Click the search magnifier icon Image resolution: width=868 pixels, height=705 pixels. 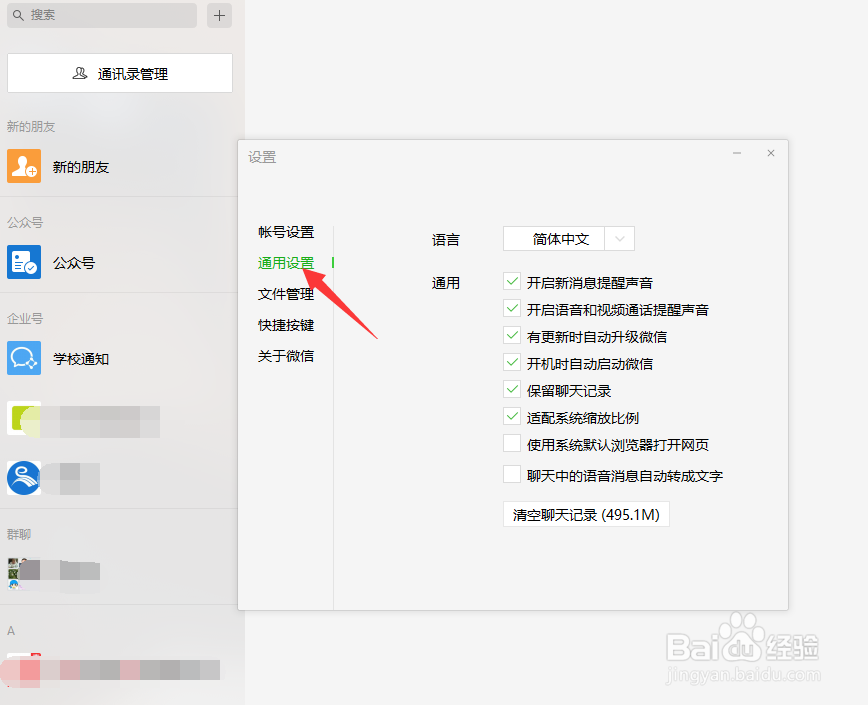coord(18,15)
